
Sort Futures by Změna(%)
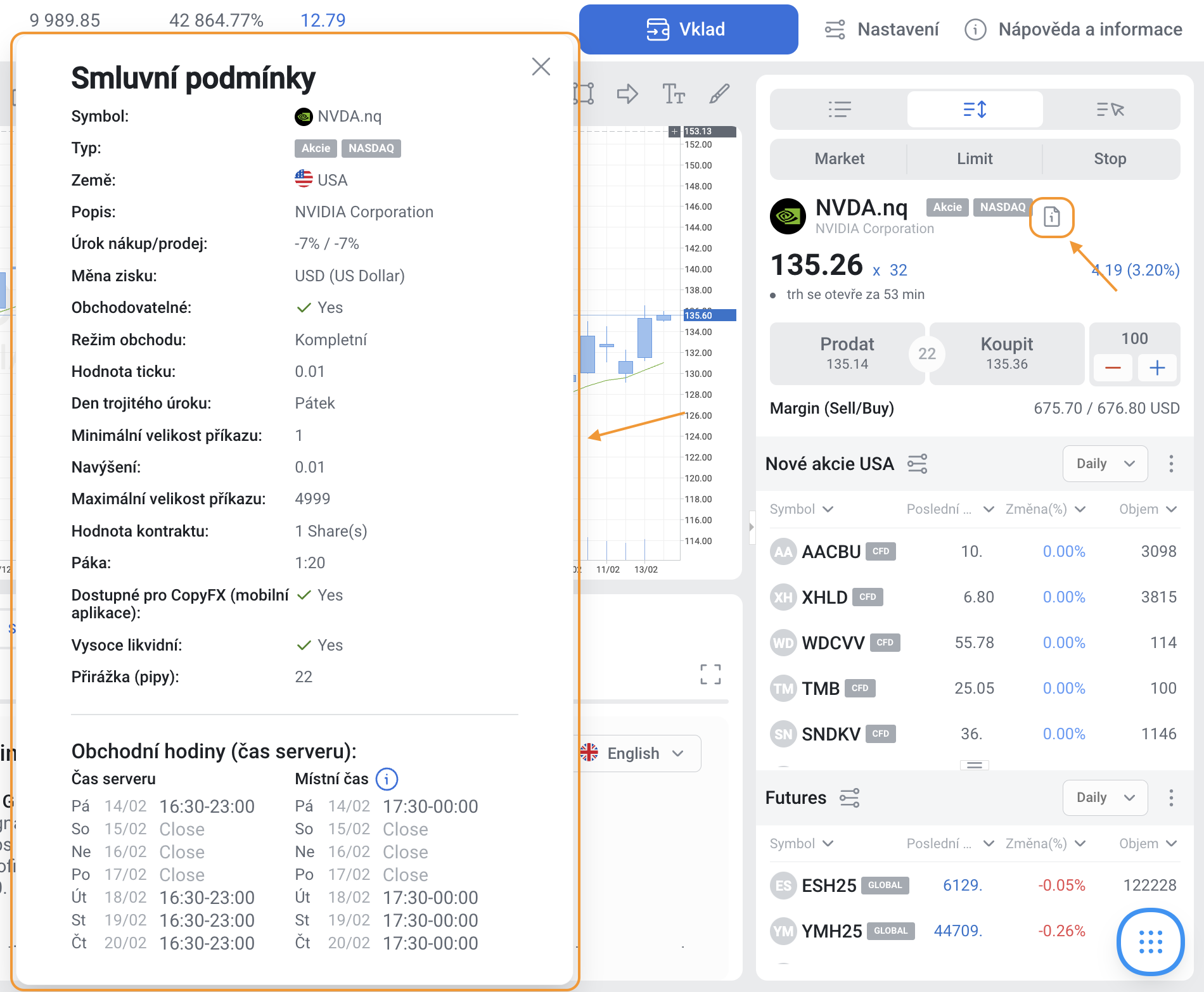coord(1046,843)
